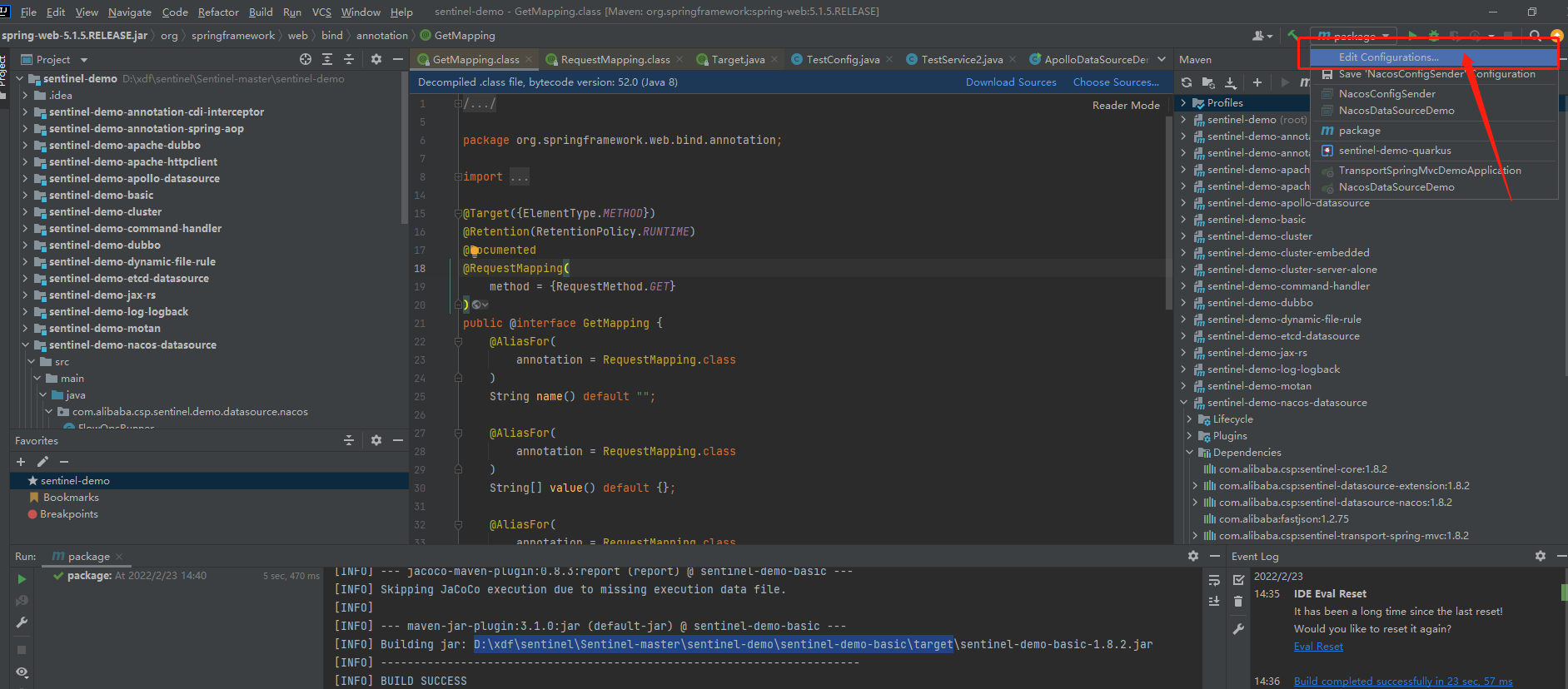
Task: Click the rename pencil icon in Favorites
Action: click(x=42, y=461)
